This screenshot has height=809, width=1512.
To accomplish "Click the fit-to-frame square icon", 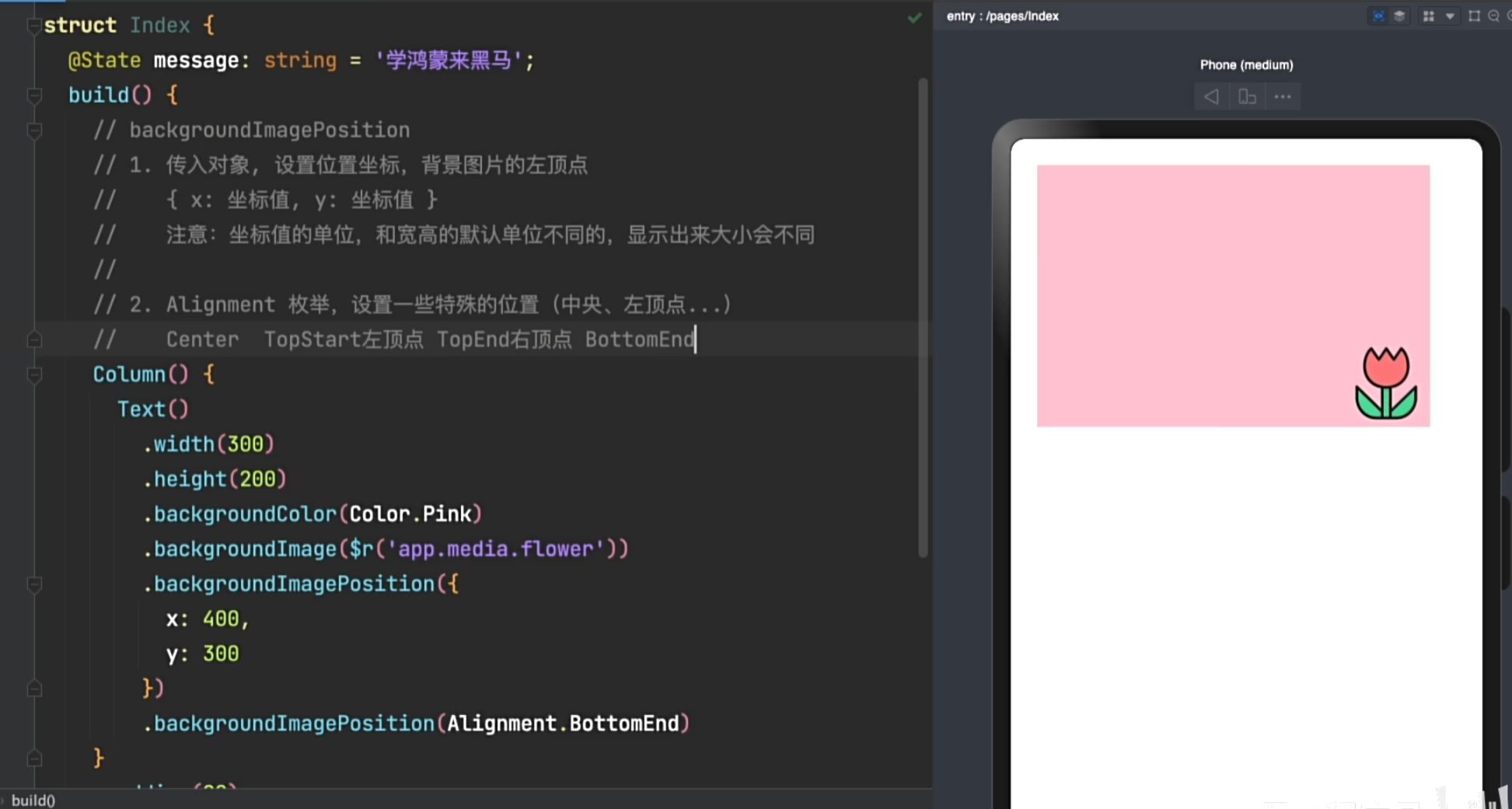I will click(1474, 16).
